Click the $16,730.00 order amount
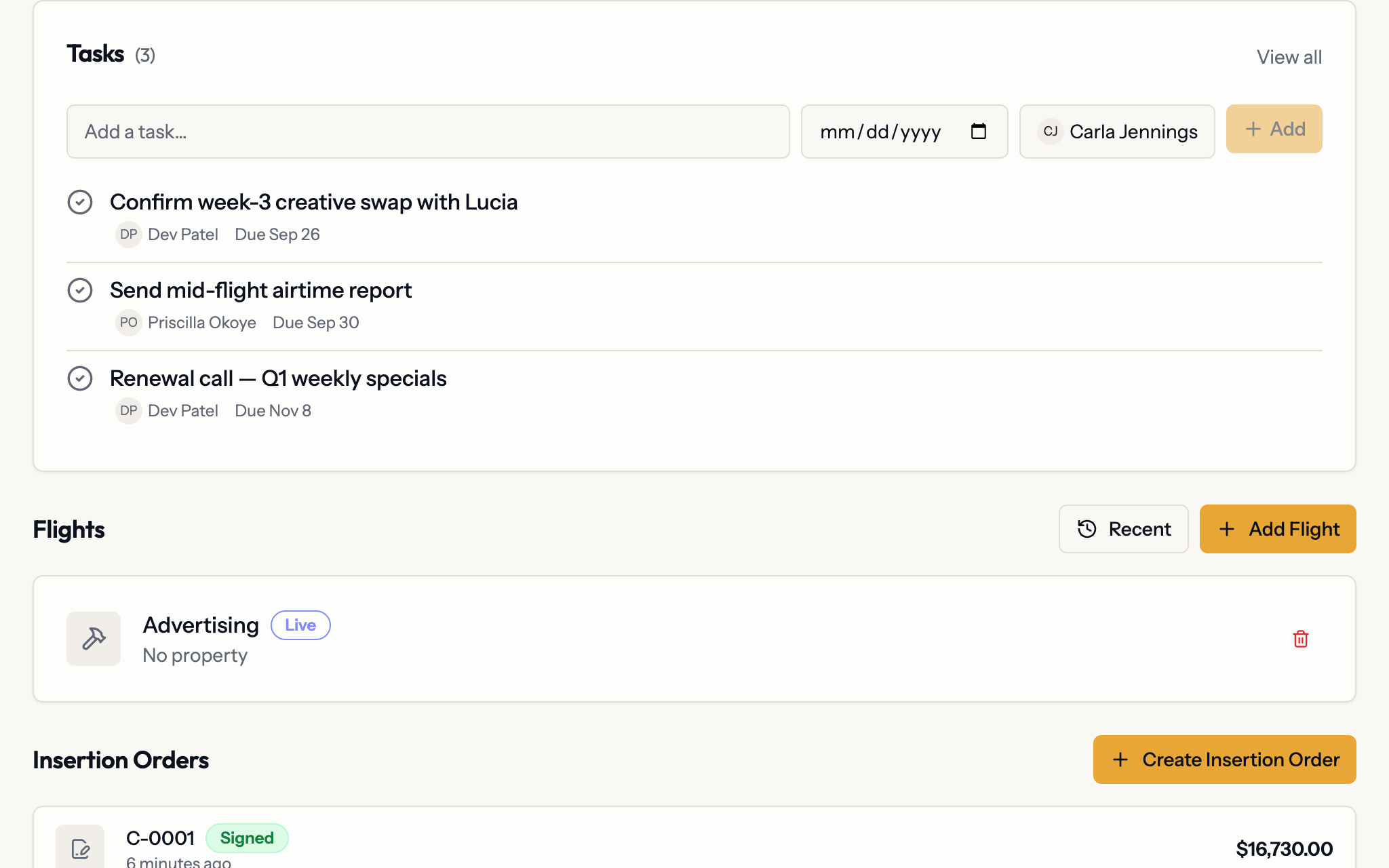The height and width of the screenshot is (868, 1389). (1284, 849)
